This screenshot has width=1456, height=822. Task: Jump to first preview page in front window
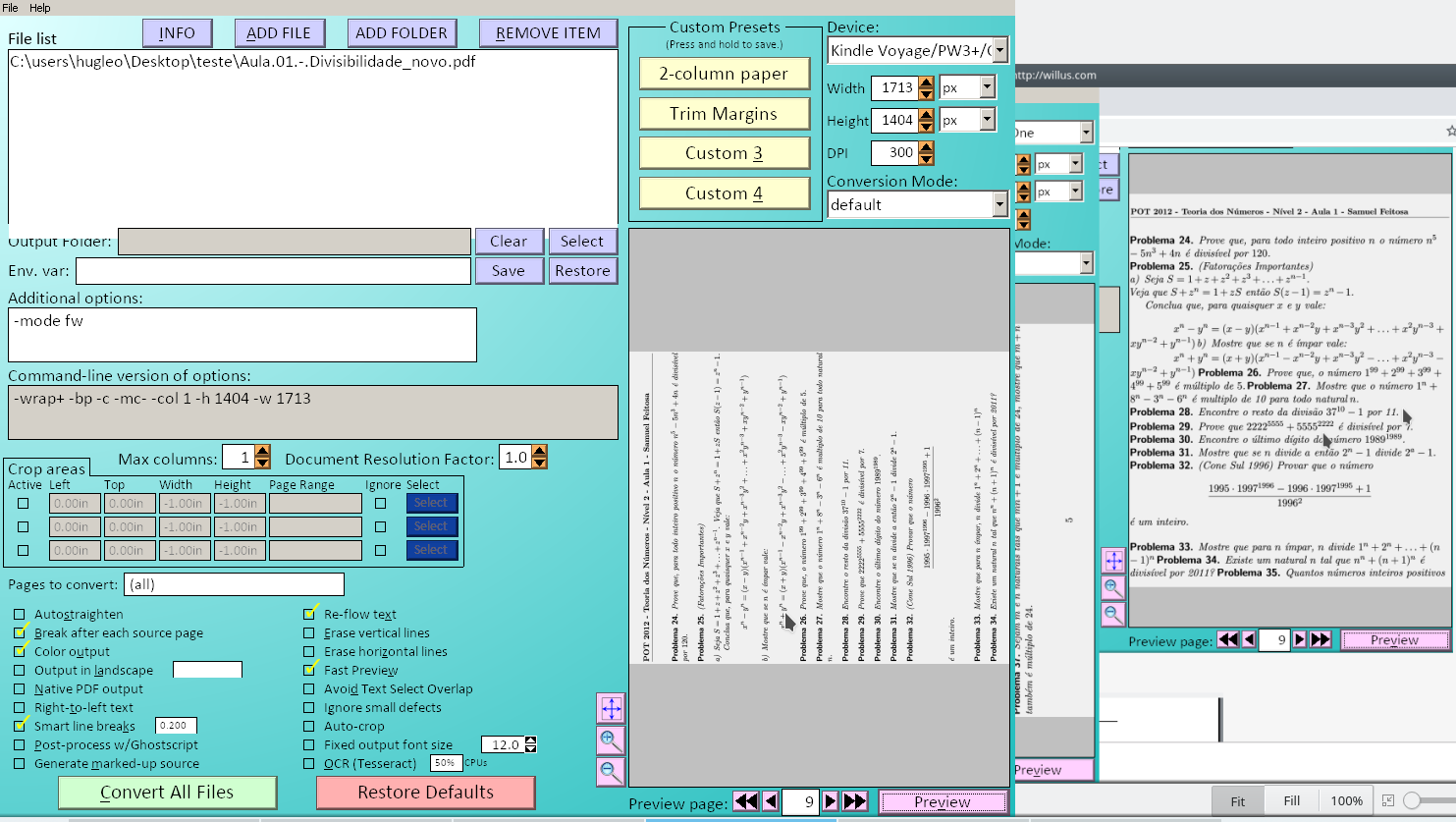tap(746, 801)
